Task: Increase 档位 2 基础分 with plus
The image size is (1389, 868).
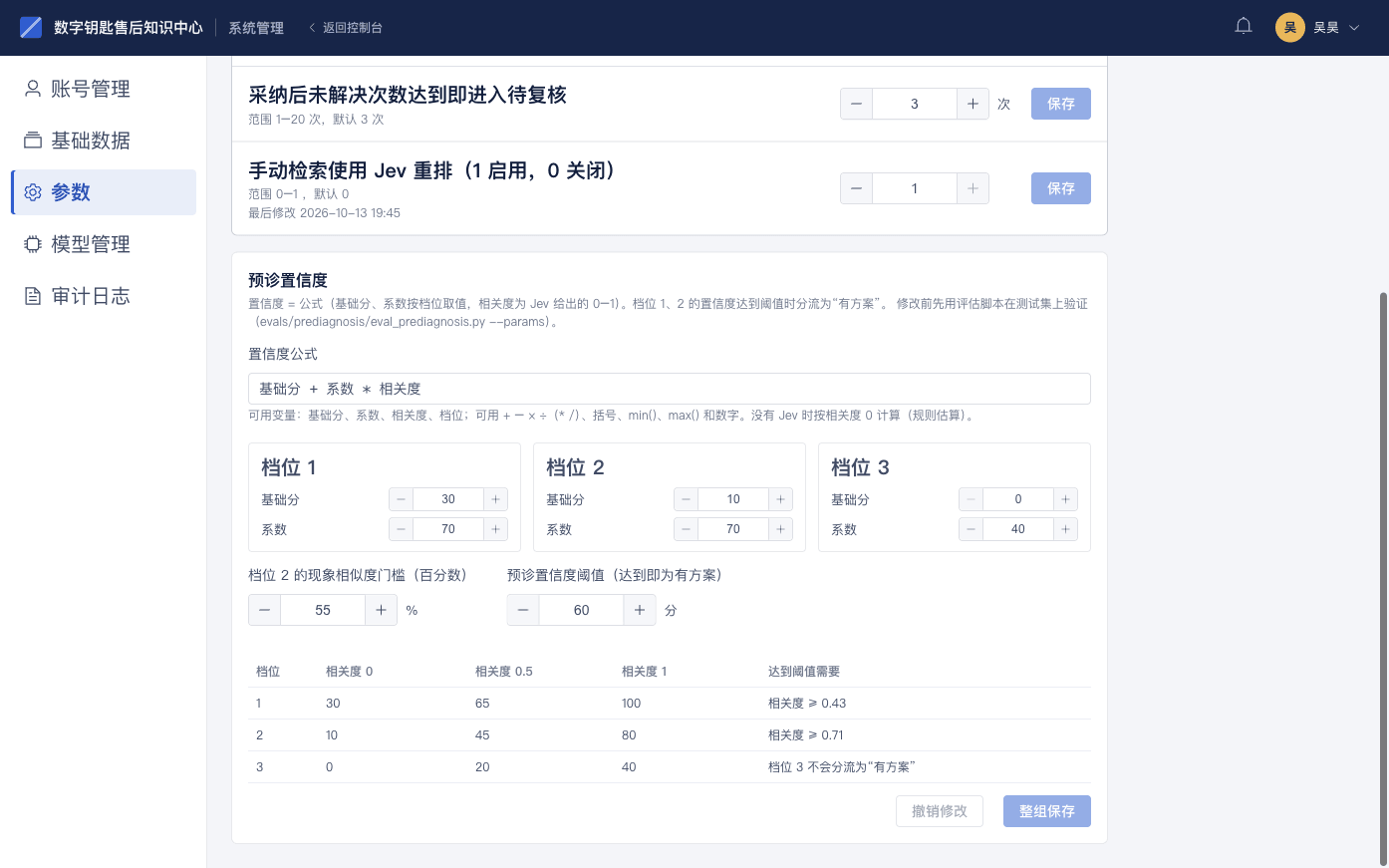Action: pos(780,499)
